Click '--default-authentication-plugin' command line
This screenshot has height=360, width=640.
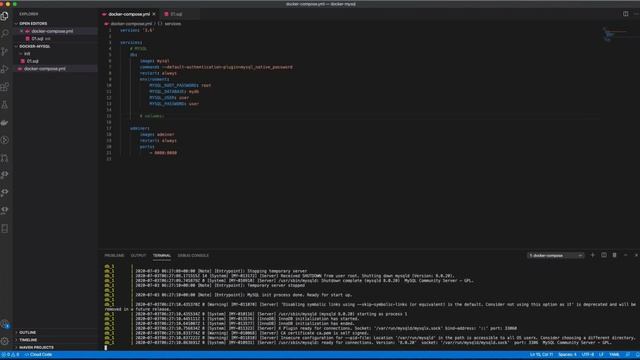tap(216, 67)
